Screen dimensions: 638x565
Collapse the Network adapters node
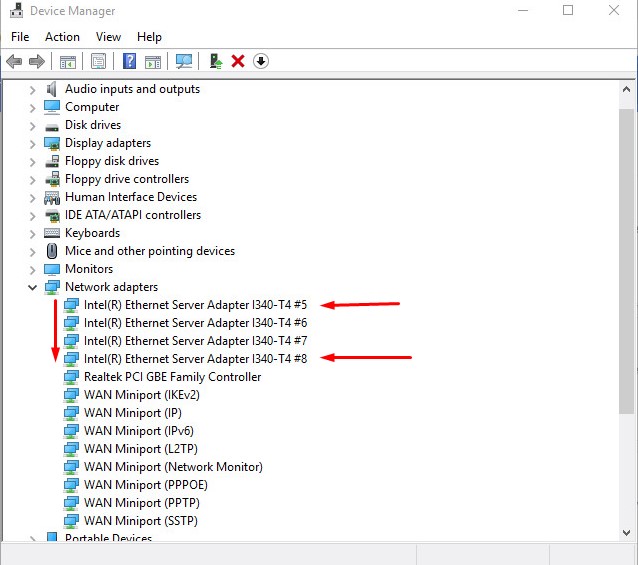coord(33,288)
